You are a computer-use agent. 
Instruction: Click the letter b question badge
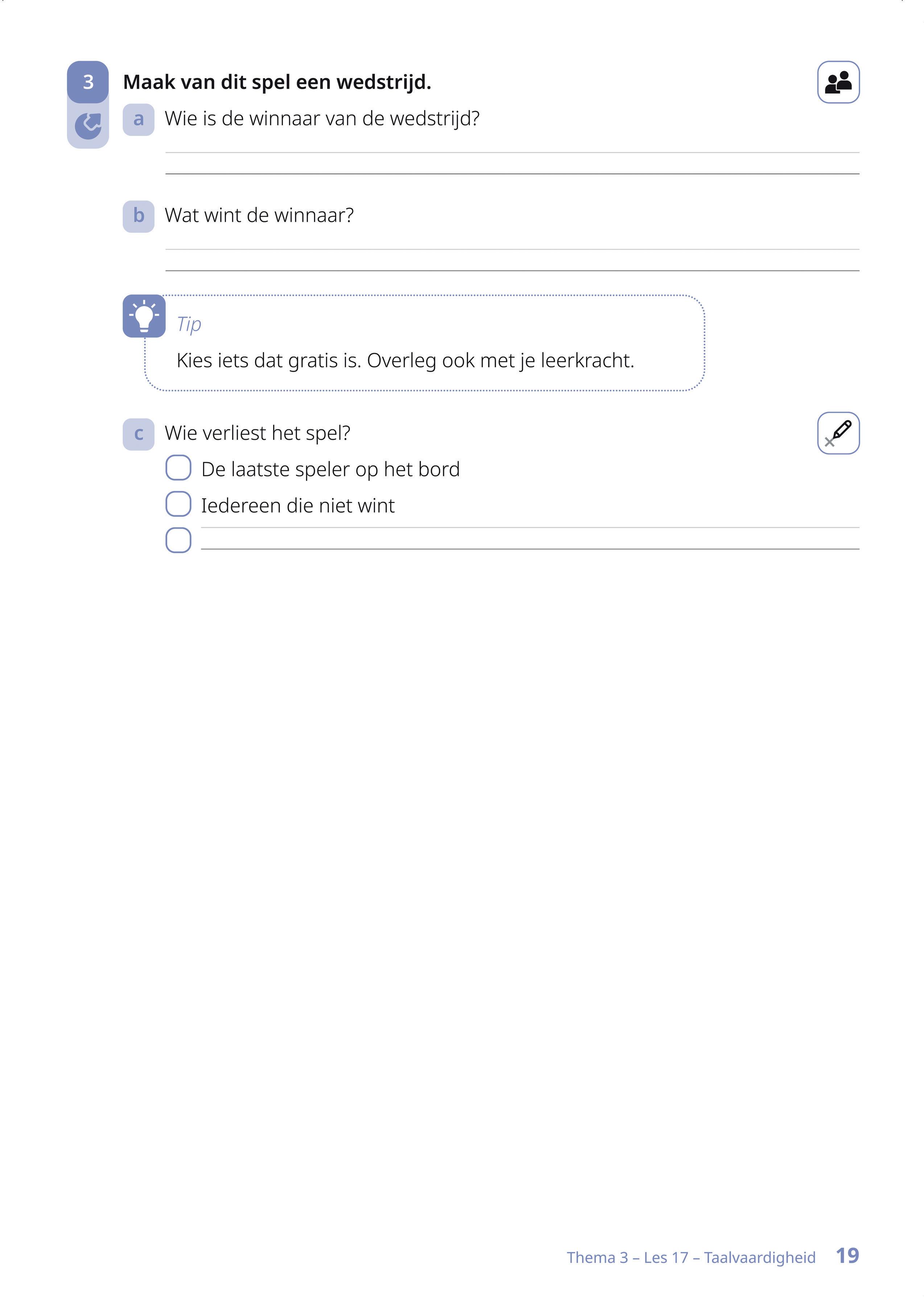pyautogui.click(x=139, y=216)
